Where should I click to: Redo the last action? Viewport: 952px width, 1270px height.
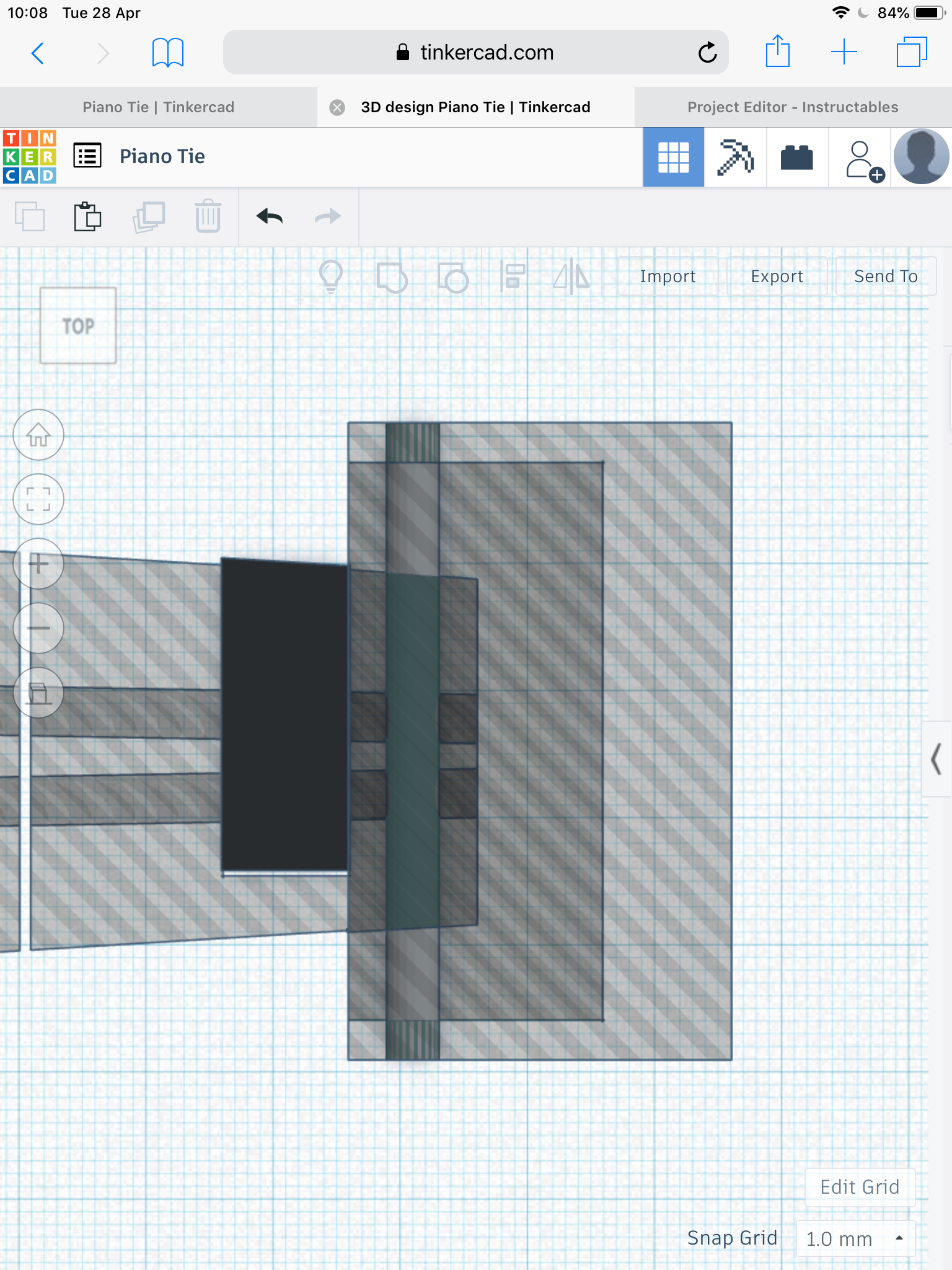[328, 216]
